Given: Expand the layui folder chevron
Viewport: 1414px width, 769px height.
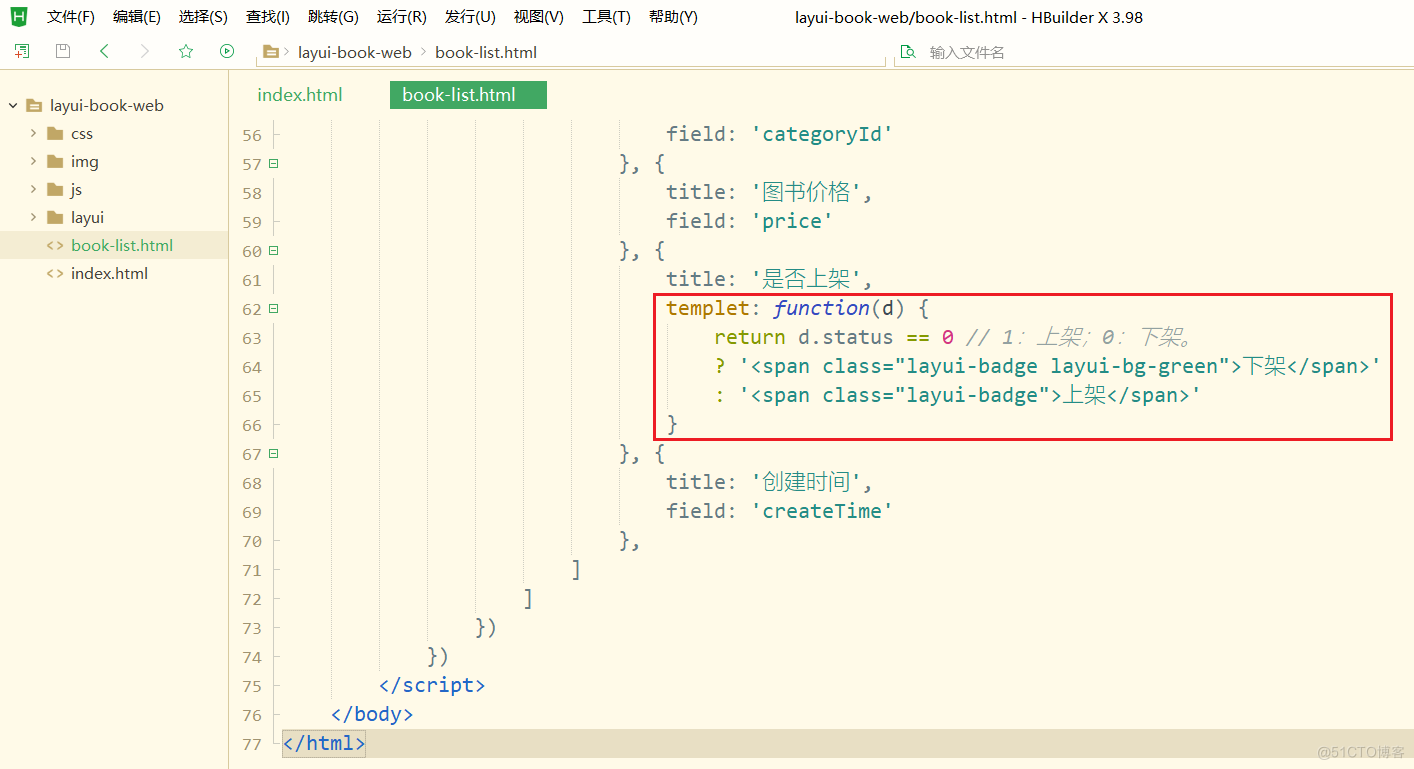Looking at the screenshot, I should [x=33, y=217].
